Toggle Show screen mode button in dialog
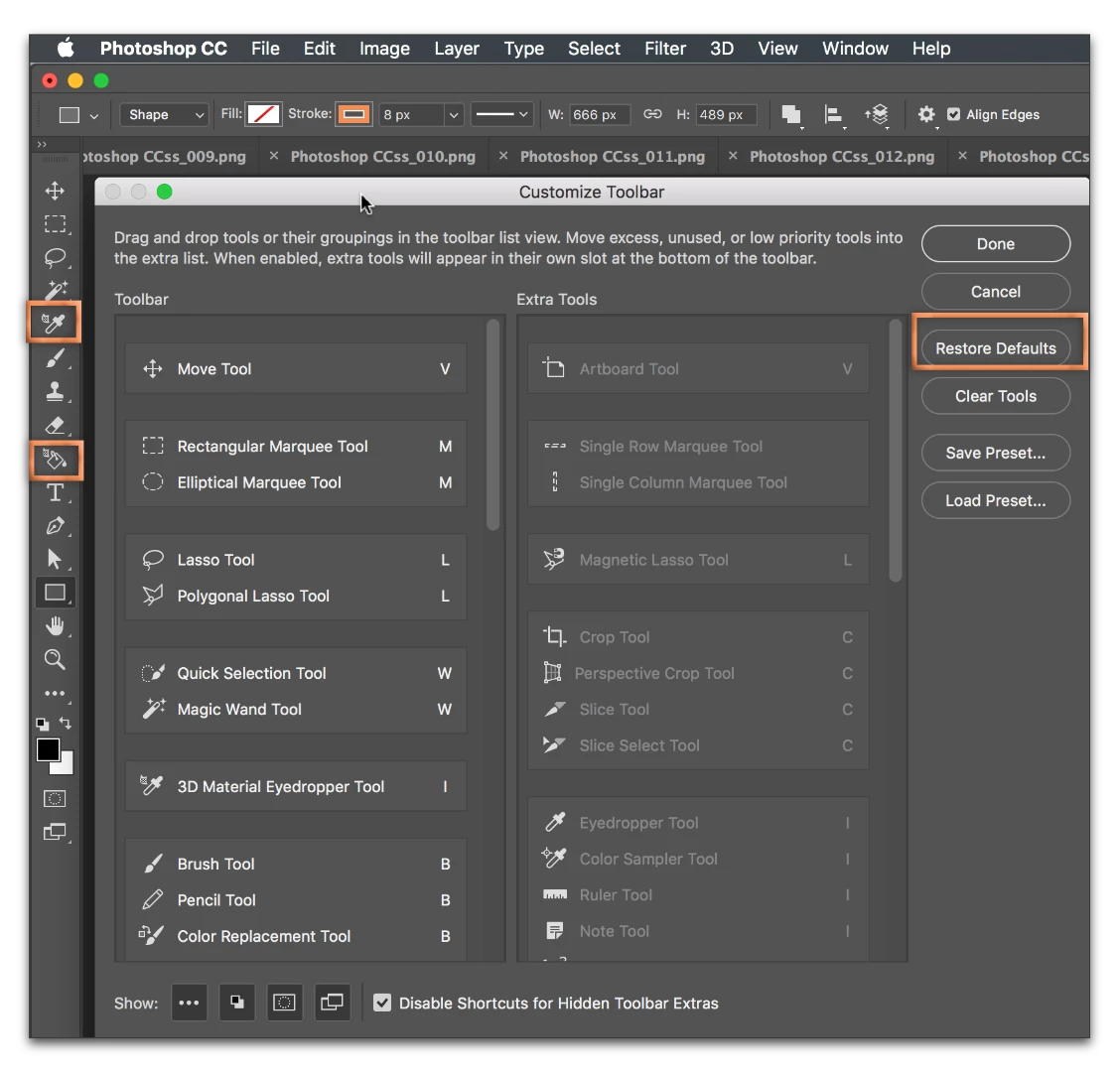 pos(333,1003)
